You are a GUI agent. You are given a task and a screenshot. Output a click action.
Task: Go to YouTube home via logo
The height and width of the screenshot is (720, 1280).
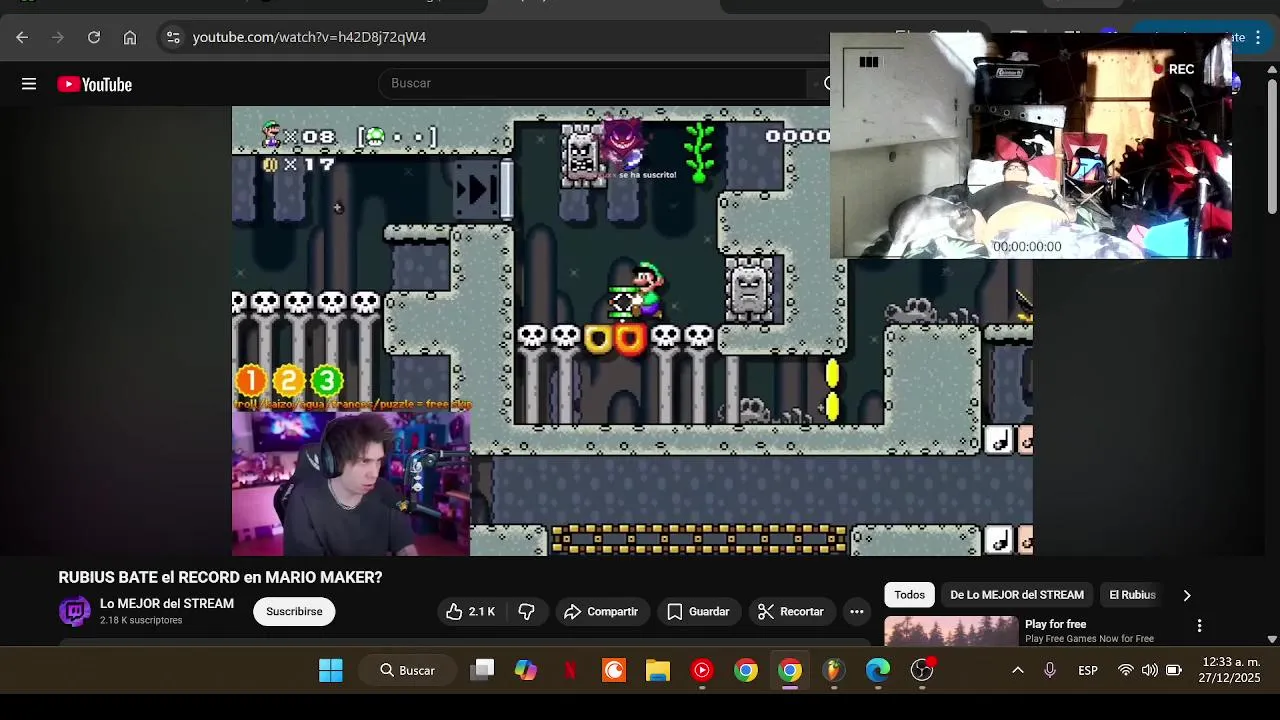coord(95,85)
